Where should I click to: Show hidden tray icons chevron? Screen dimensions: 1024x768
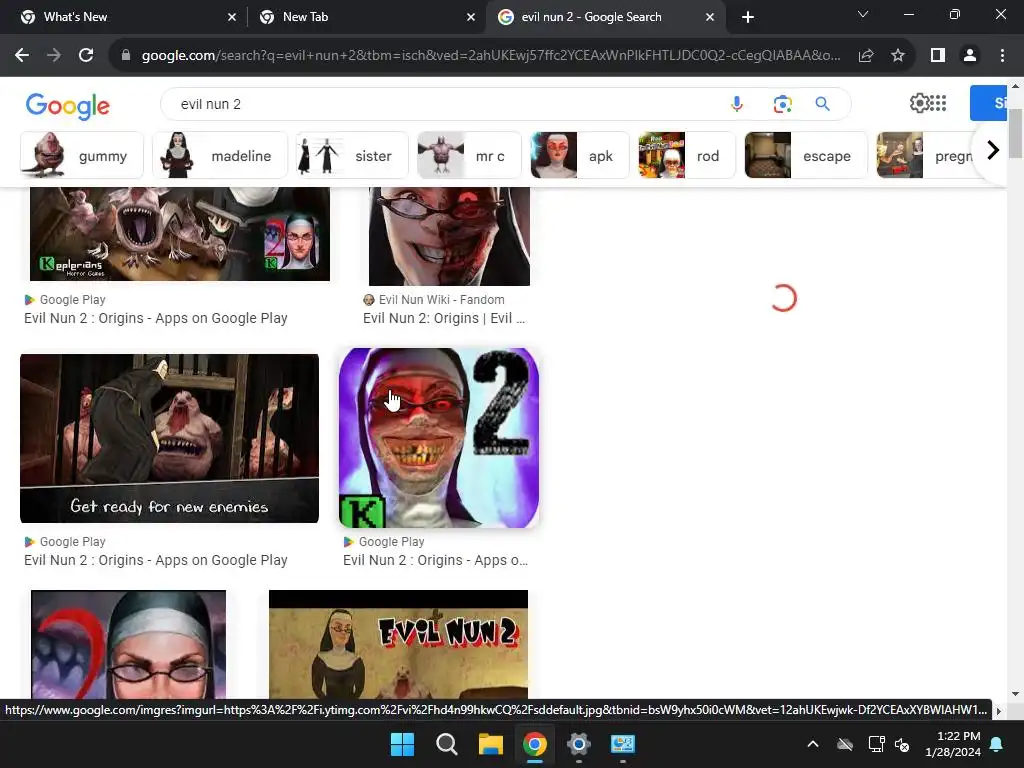(x=813, y=744)
